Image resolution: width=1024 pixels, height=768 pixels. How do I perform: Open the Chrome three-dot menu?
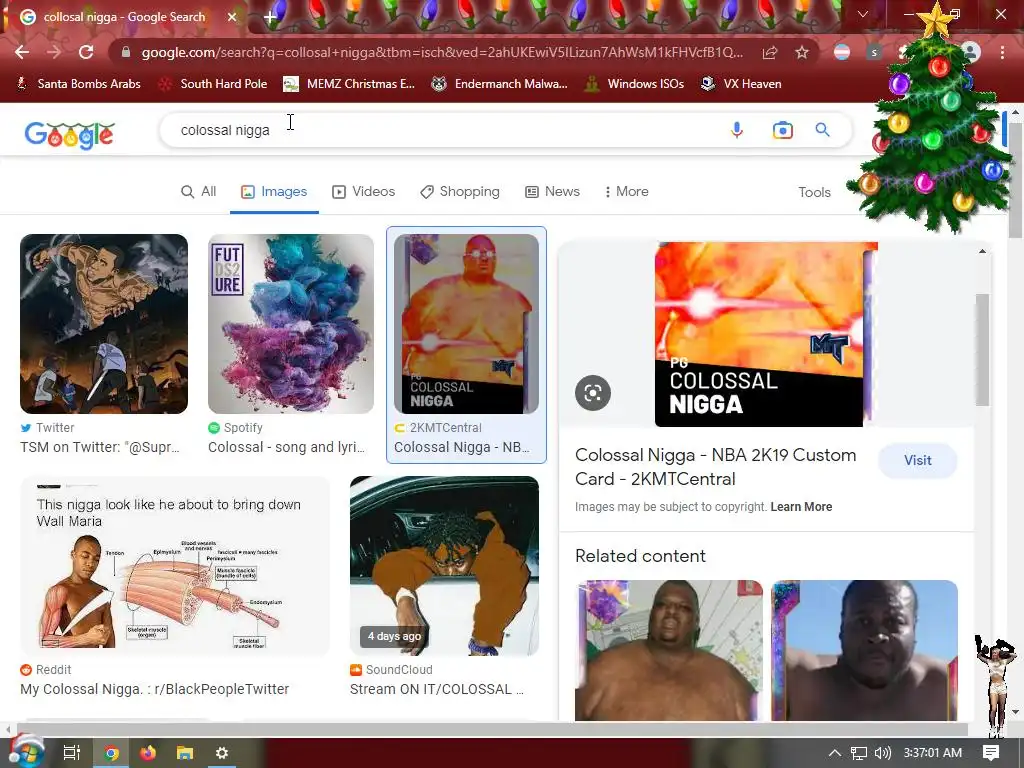(x=1002, y=52)
